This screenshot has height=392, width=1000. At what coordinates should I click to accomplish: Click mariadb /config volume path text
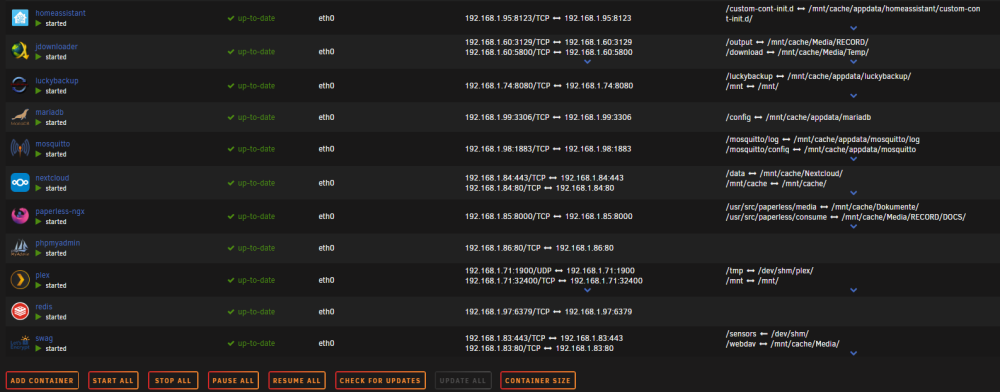click(798, 117)
